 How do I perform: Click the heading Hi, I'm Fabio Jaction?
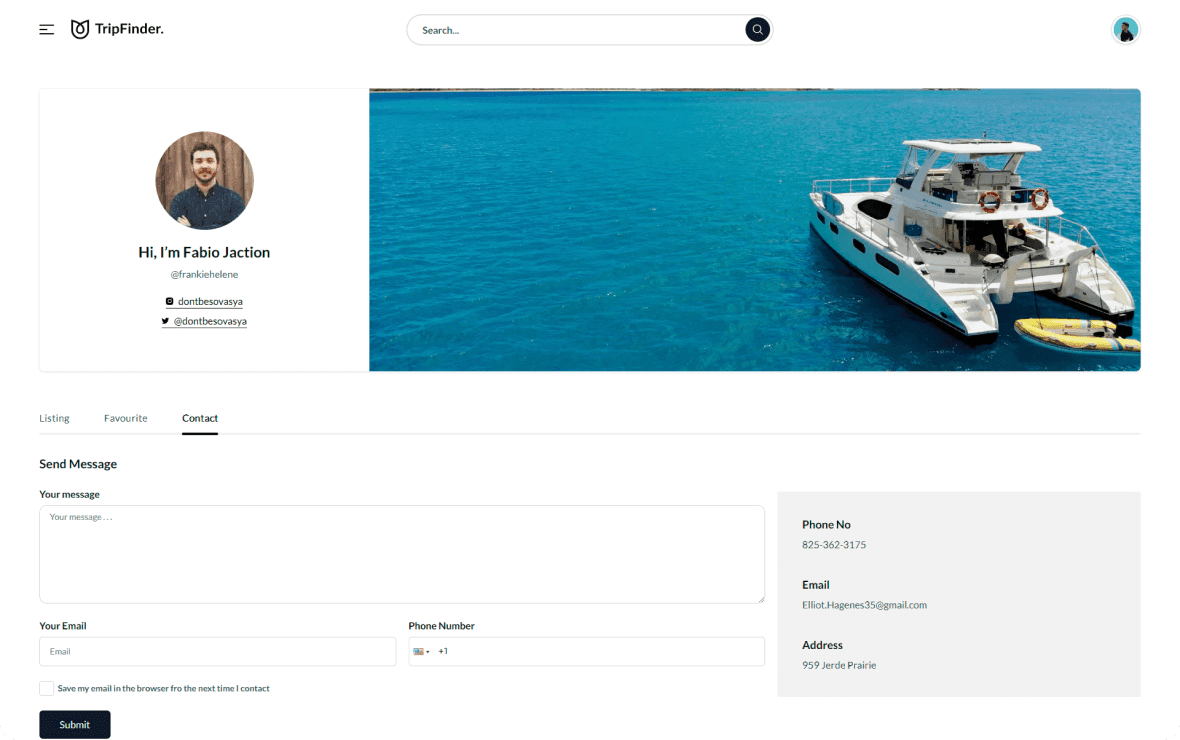tap(204, 252)
